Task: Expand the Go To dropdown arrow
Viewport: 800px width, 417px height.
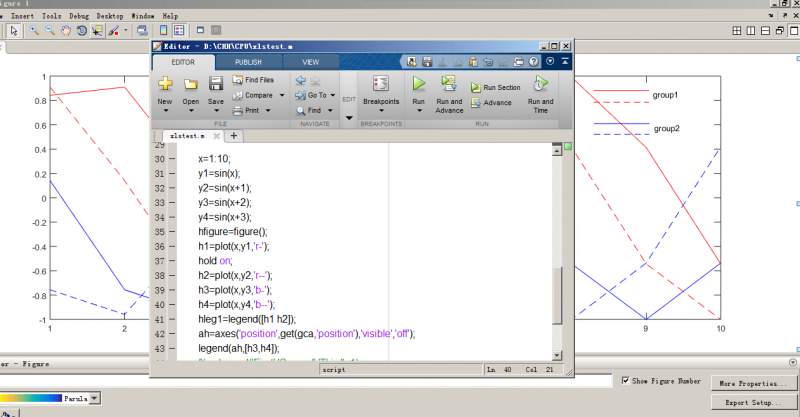Action: [333, 95]
